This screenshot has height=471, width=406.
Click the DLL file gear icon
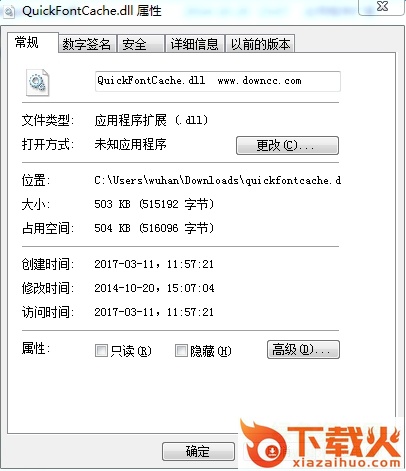pos(38,82)
